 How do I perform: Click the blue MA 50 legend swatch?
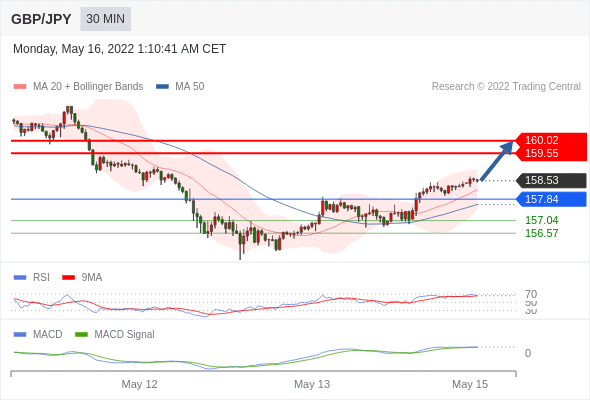coord(162,87)
